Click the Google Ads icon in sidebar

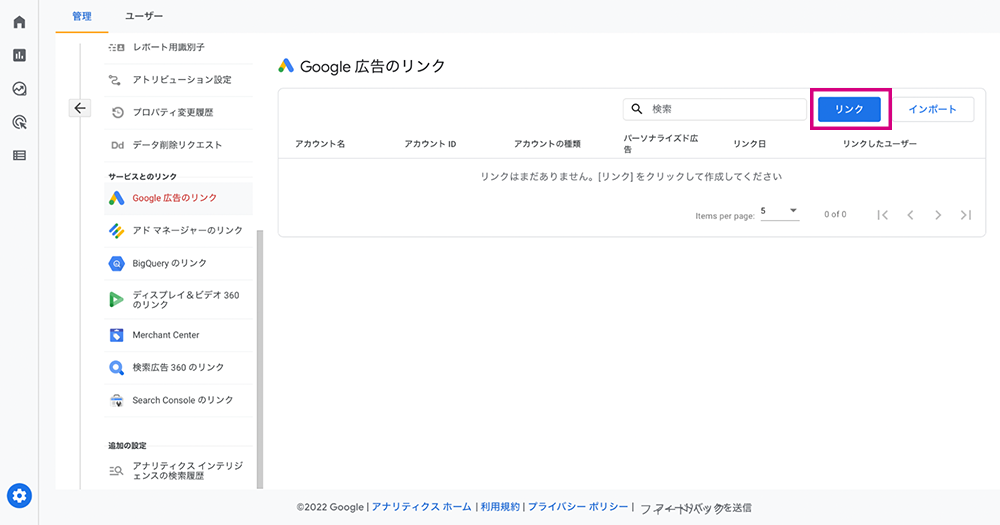click(116, 198)
